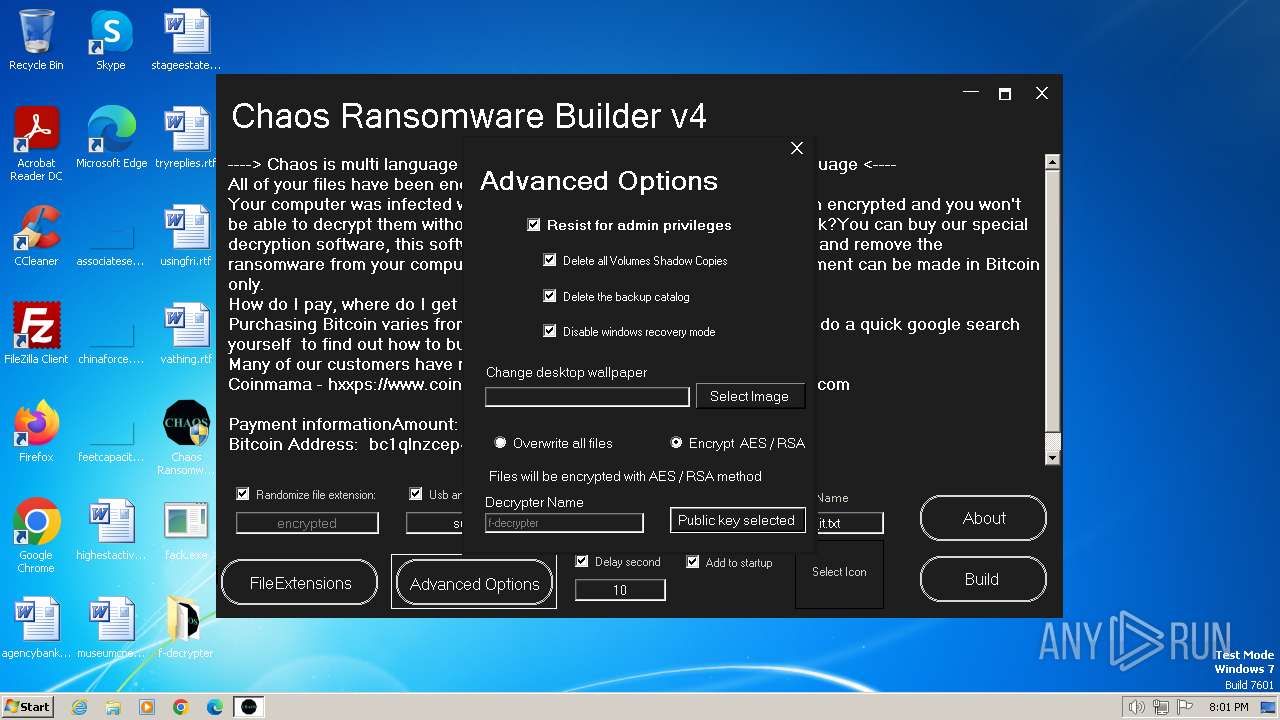Open Internet Explorer from the taskbar

click(x=79, y=707)
